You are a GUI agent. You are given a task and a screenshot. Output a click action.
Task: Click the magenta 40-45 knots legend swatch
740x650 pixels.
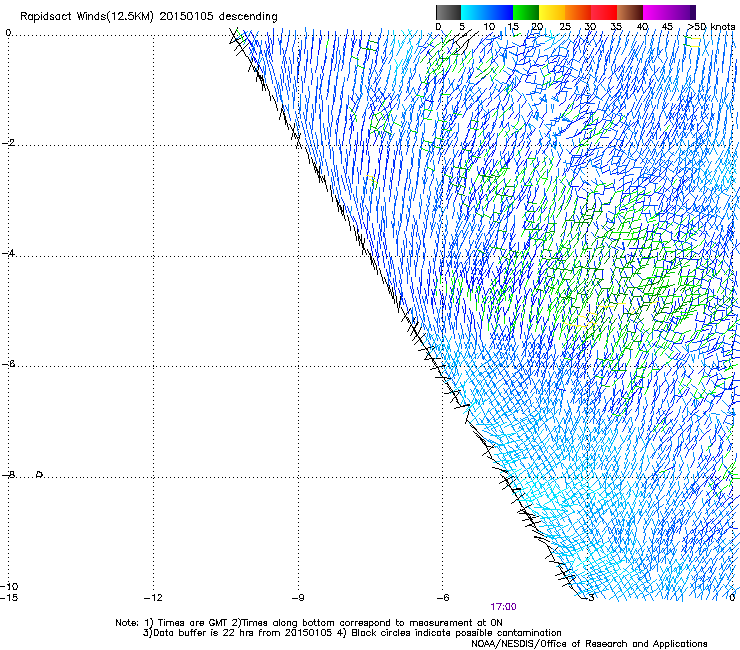pyautogui.click(x=656, y=12)
